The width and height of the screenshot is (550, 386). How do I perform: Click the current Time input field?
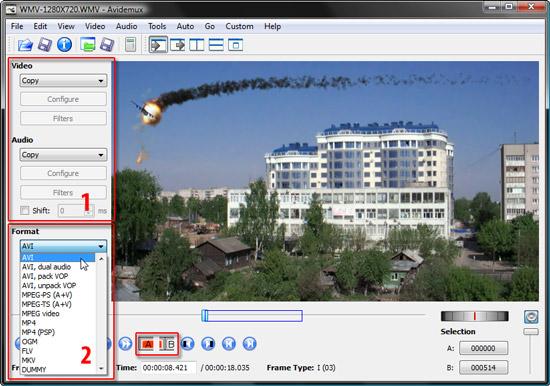pyautogui.click(x=169, y=368)
